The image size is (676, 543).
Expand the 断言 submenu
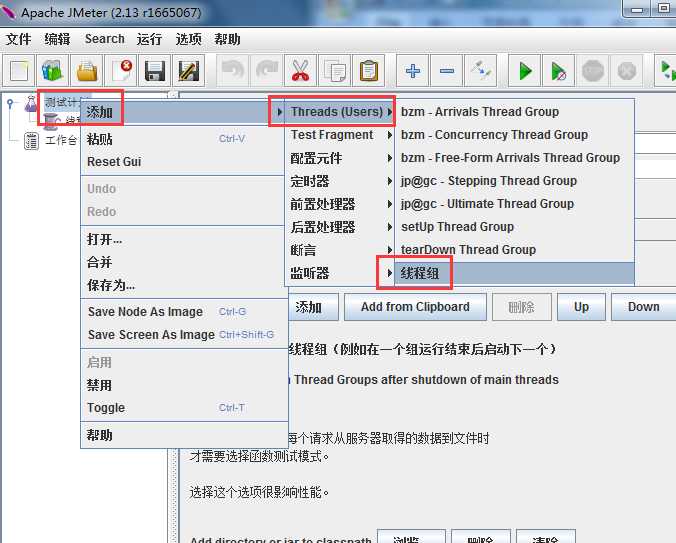340,250
